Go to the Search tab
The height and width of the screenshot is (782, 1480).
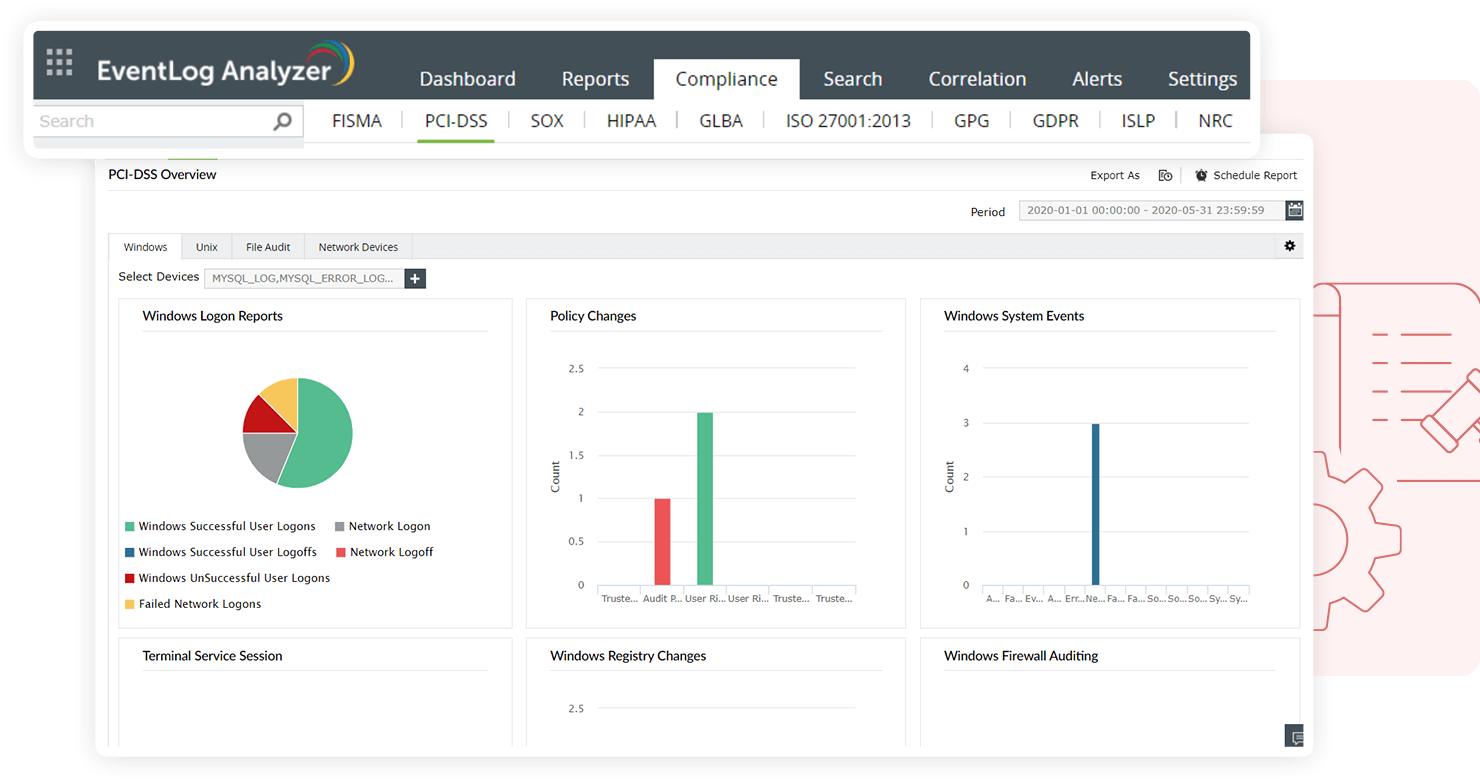(x=852, y=79)
